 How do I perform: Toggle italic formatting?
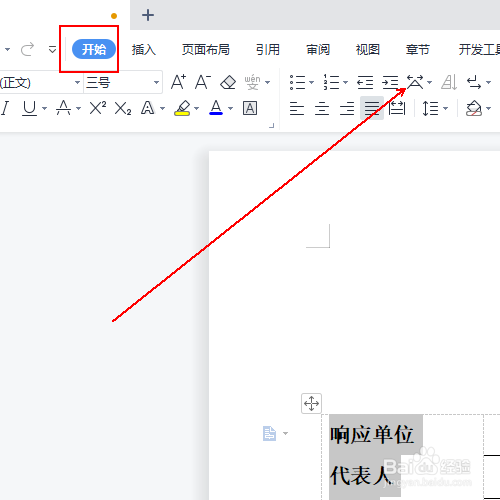tap(5, 108)
